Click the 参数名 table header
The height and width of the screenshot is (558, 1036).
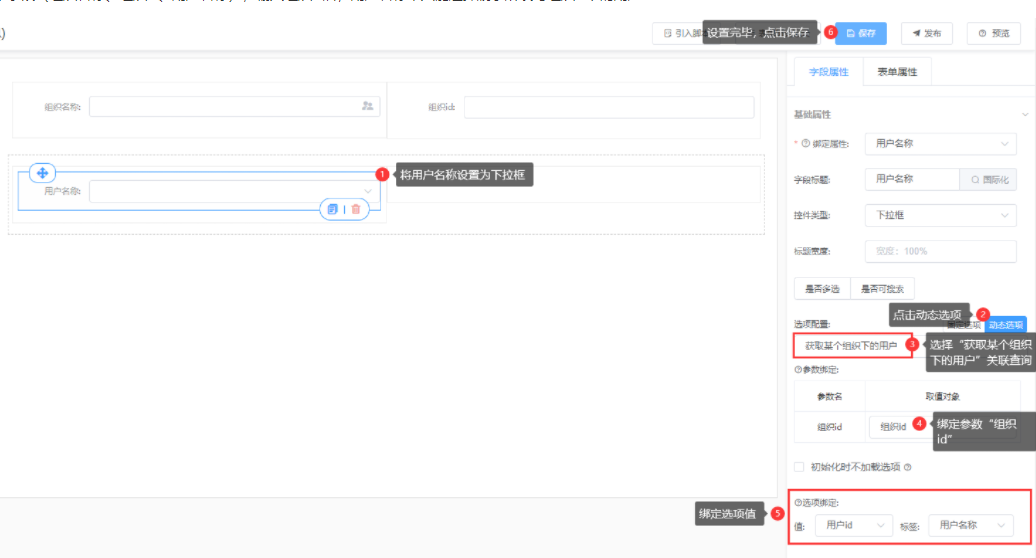pyautogui.click(x=829, y=396)
